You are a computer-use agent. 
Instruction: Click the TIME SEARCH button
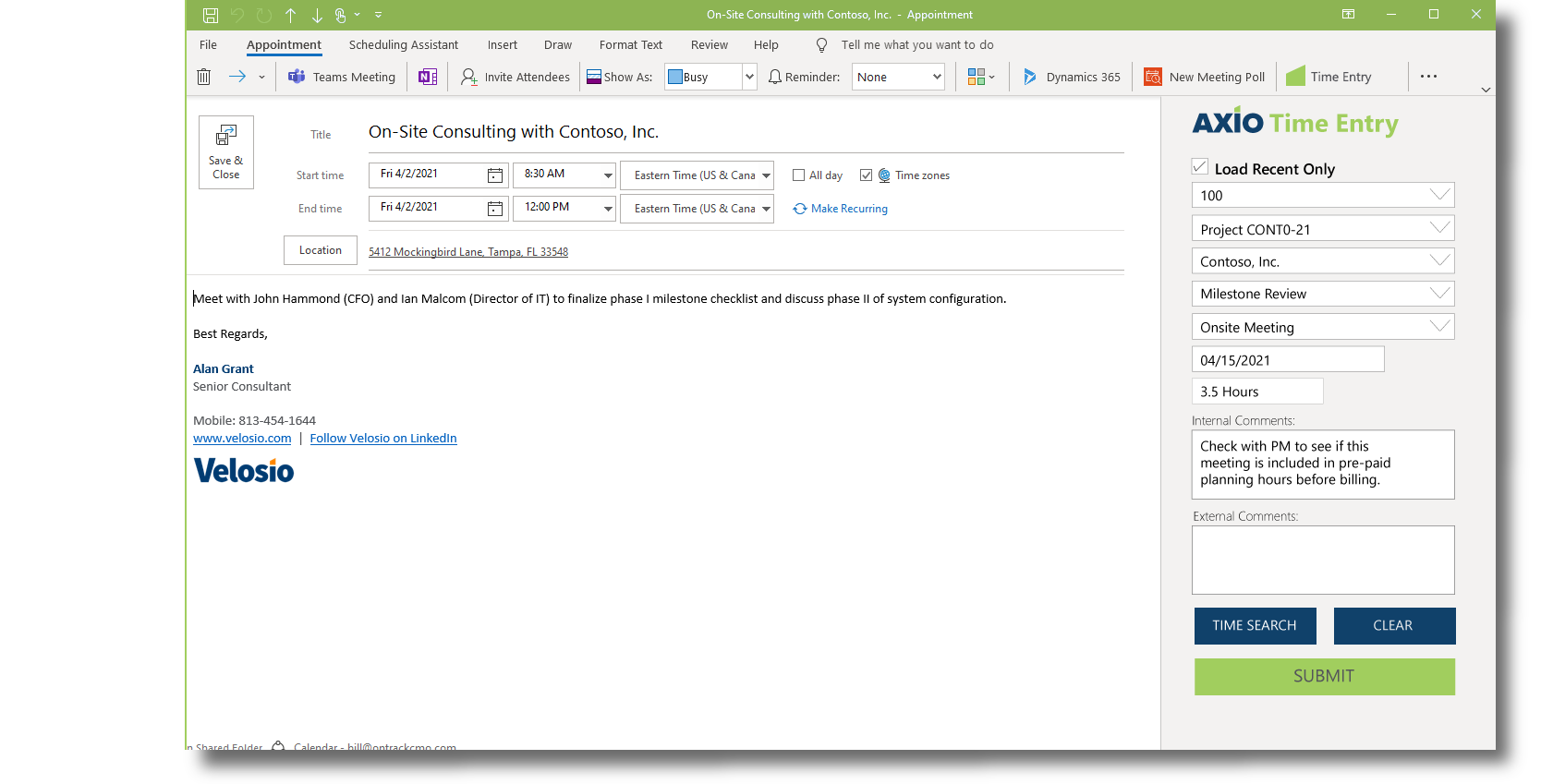tap(1255, 626)
